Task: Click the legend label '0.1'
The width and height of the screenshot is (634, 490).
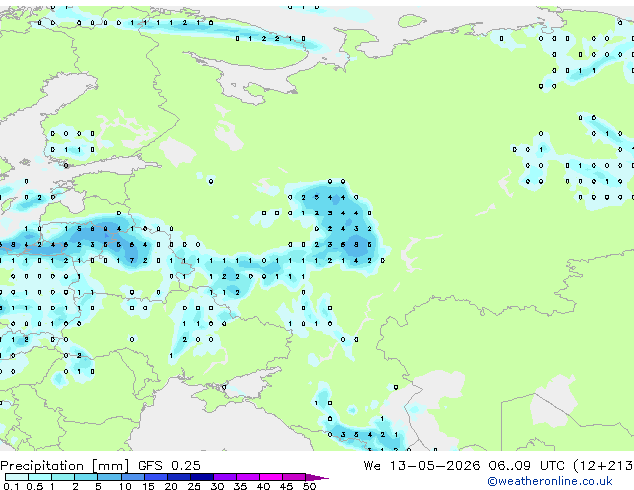Action: pos(11,486)
